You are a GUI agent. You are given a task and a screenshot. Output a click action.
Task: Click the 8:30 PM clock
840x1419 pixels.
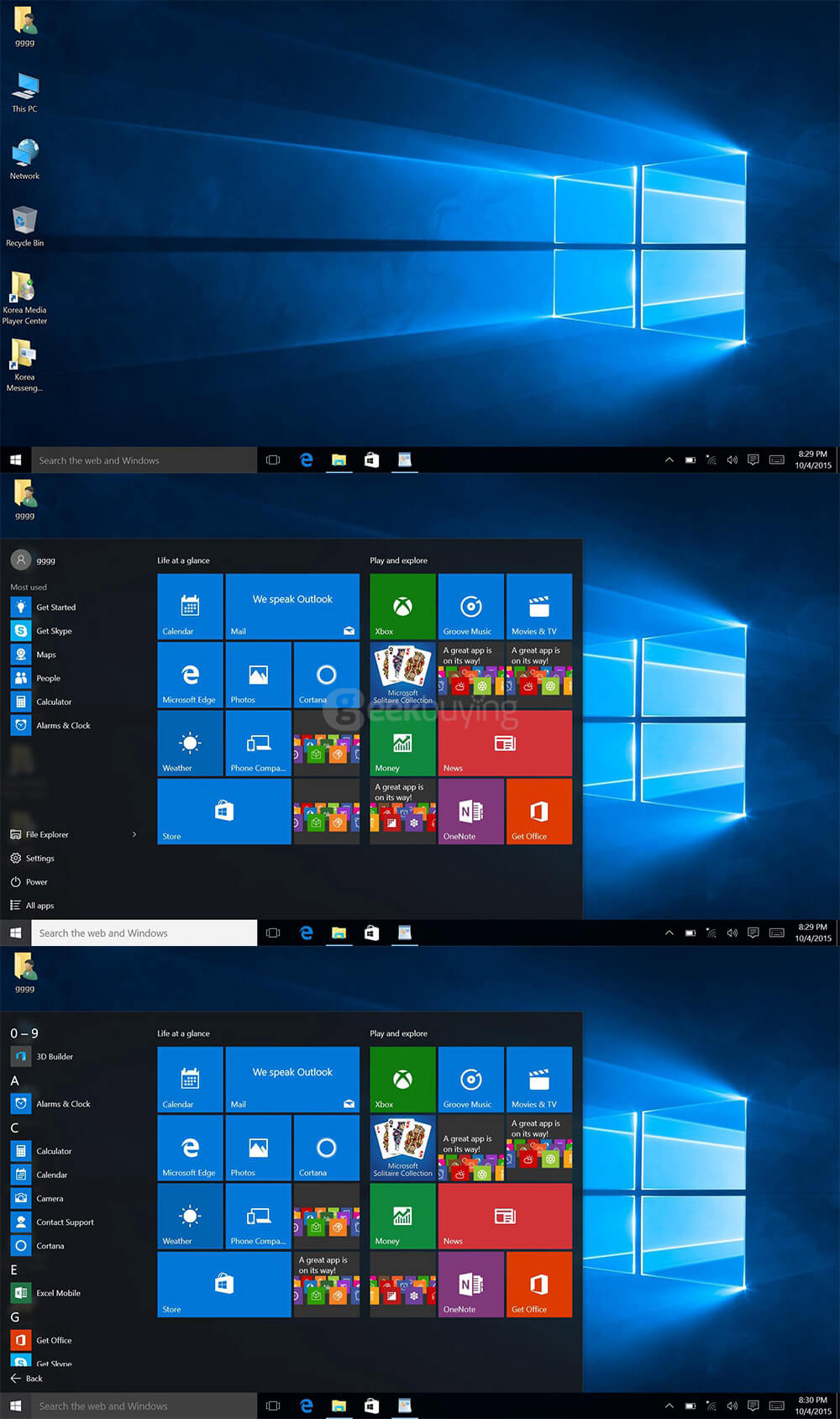click(x=812, y=1406)
